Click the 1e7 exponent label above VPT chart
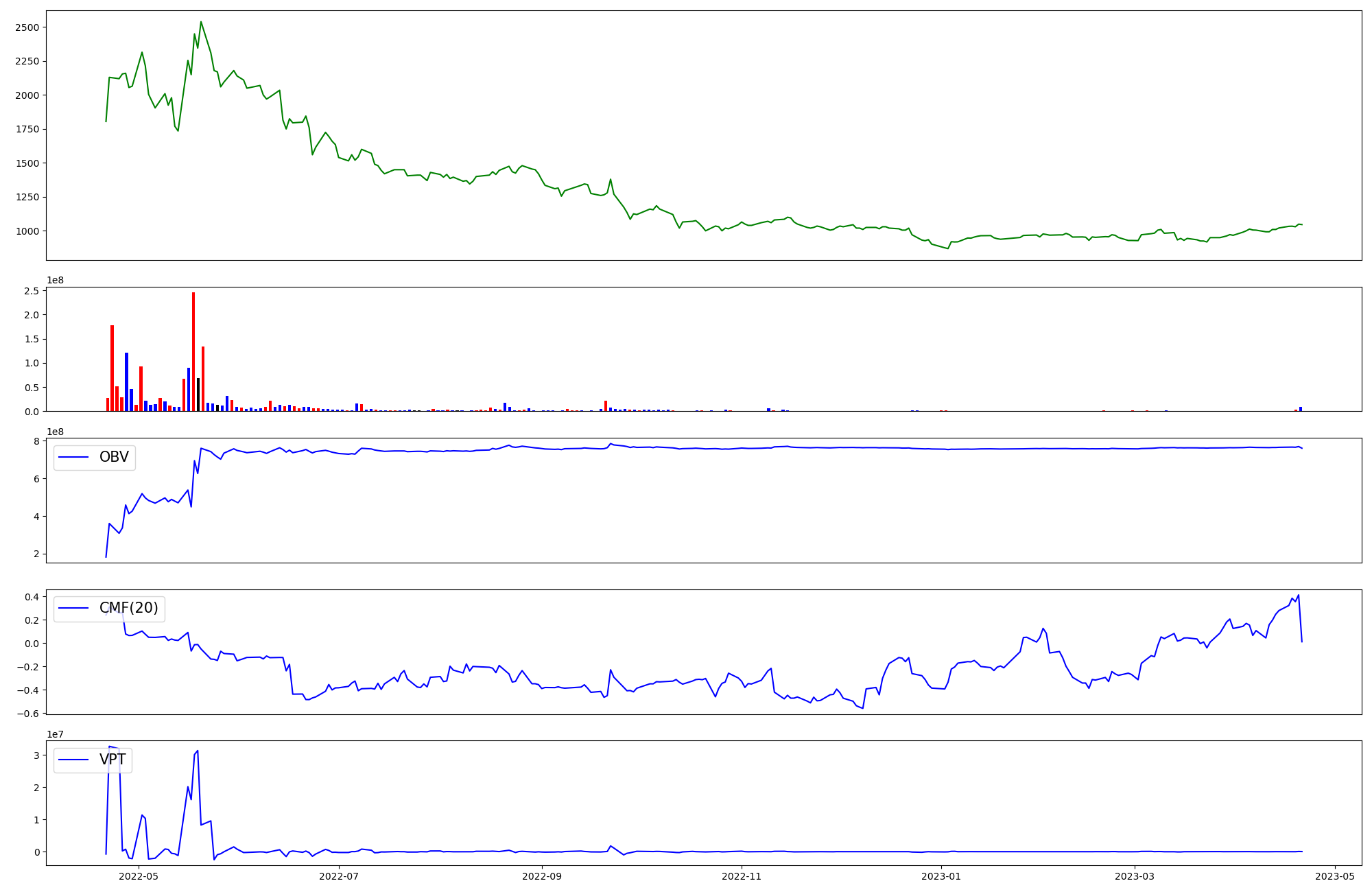 point(57,734)
